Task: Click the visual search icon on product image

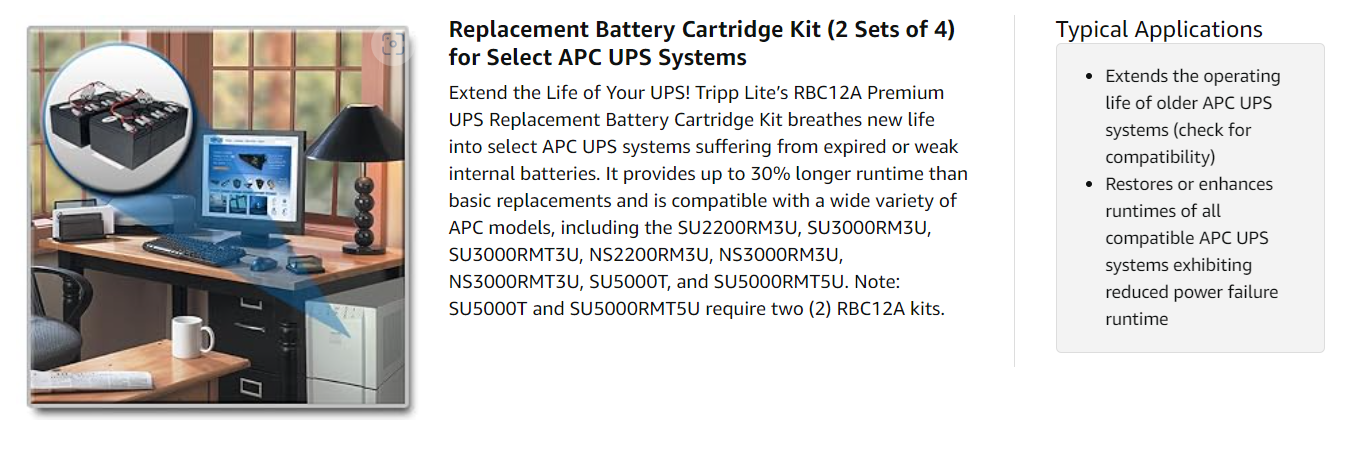Action: (392, 45)
